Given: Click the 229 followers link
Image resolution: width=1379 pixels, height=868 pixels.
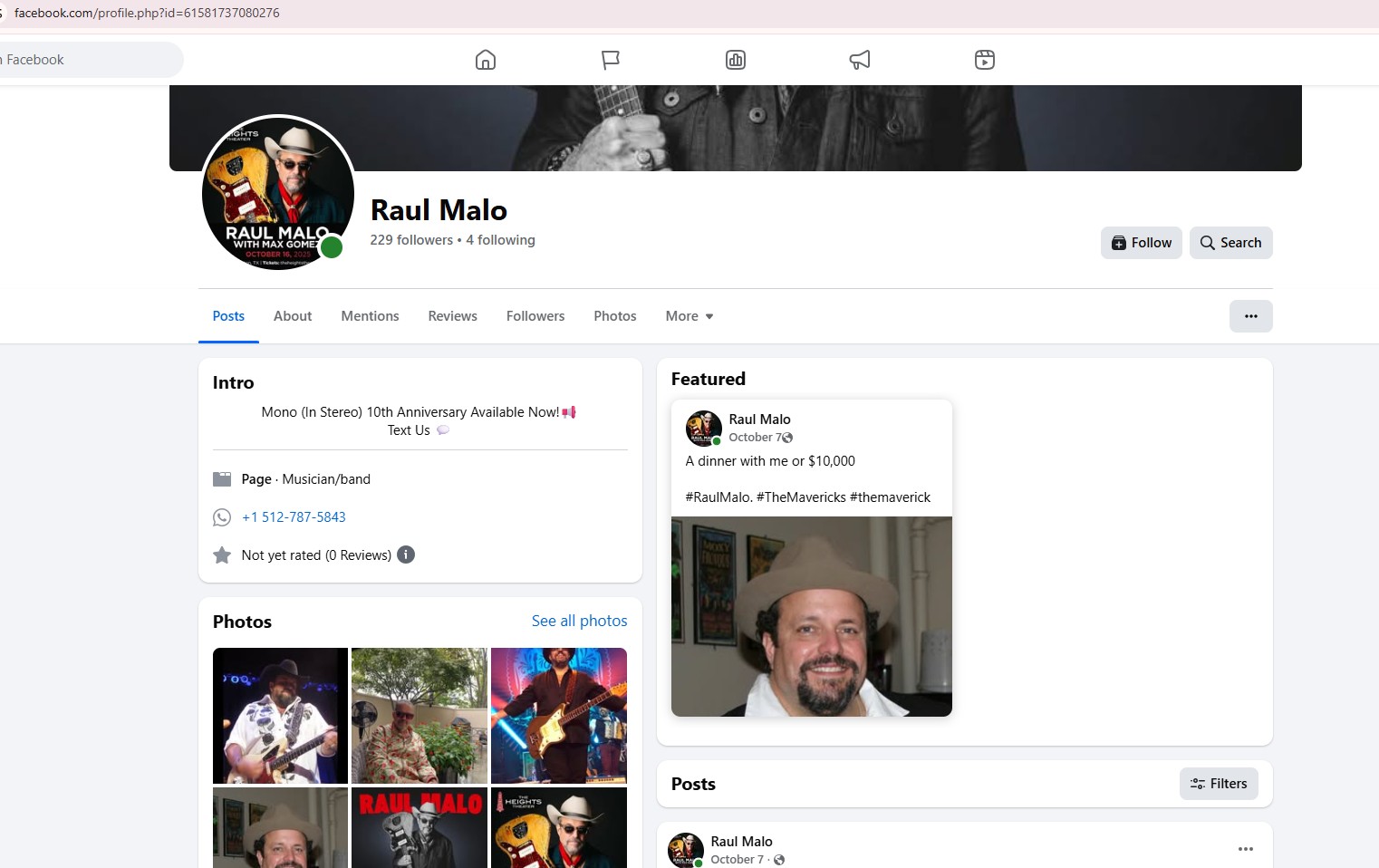Looking at the screenshot, I should coord(411,240).
